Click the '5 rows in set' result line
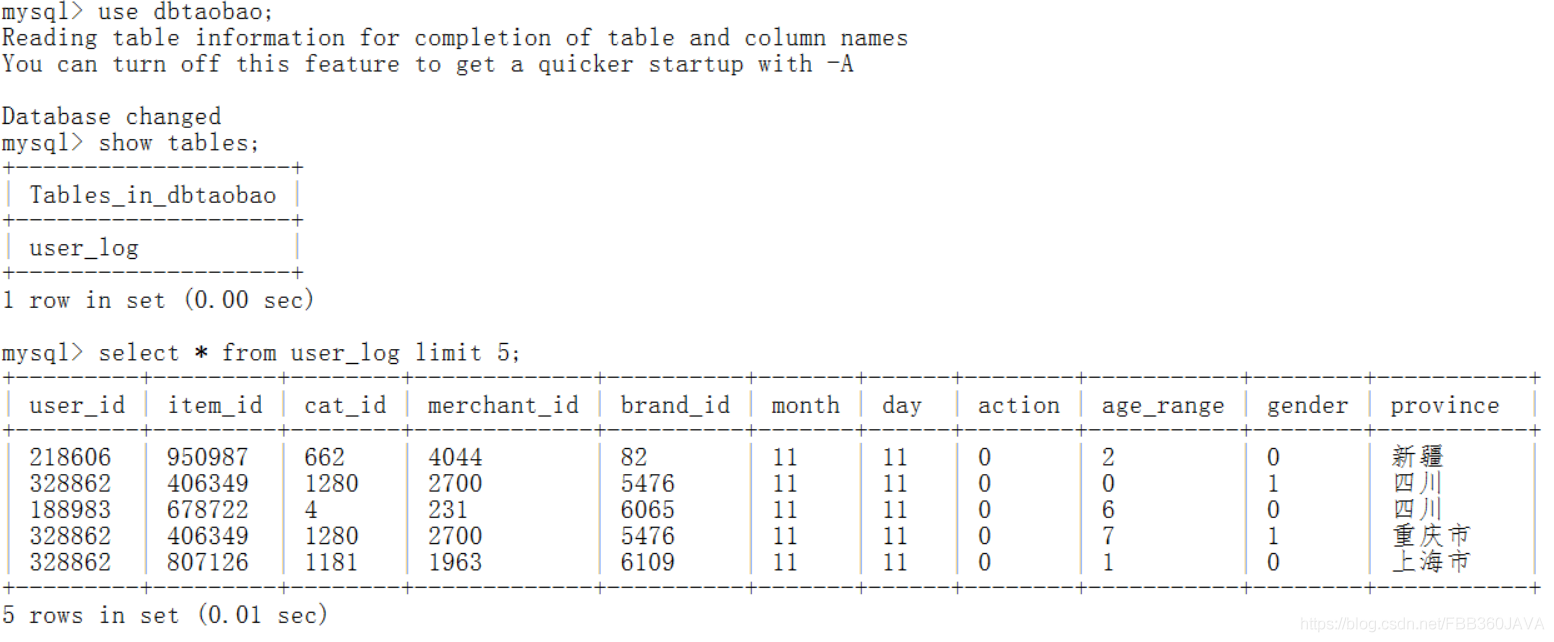The image size is (1554, 642). coord(165,614)
